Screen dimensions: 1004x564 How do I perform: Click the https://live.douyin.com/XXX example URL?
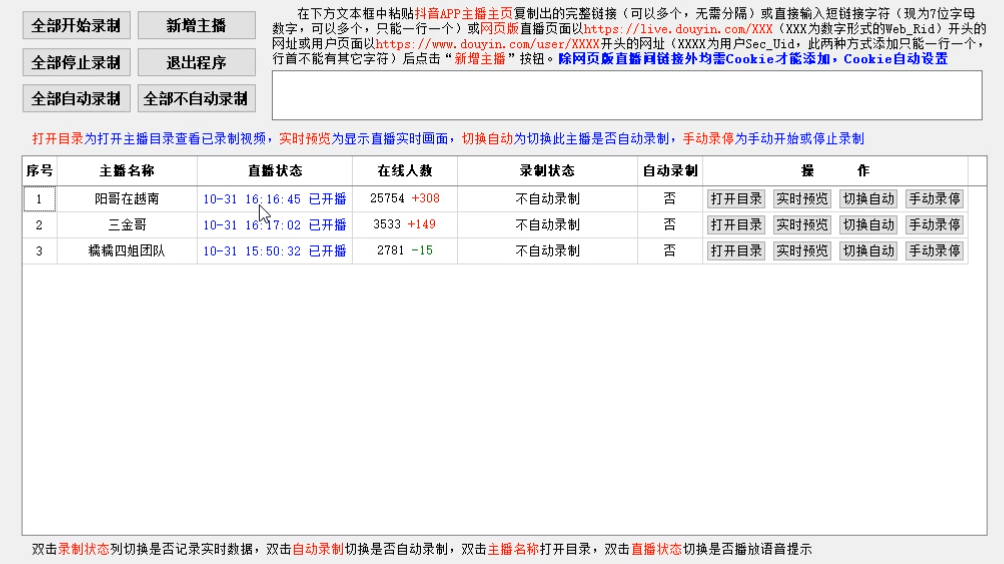678,29
